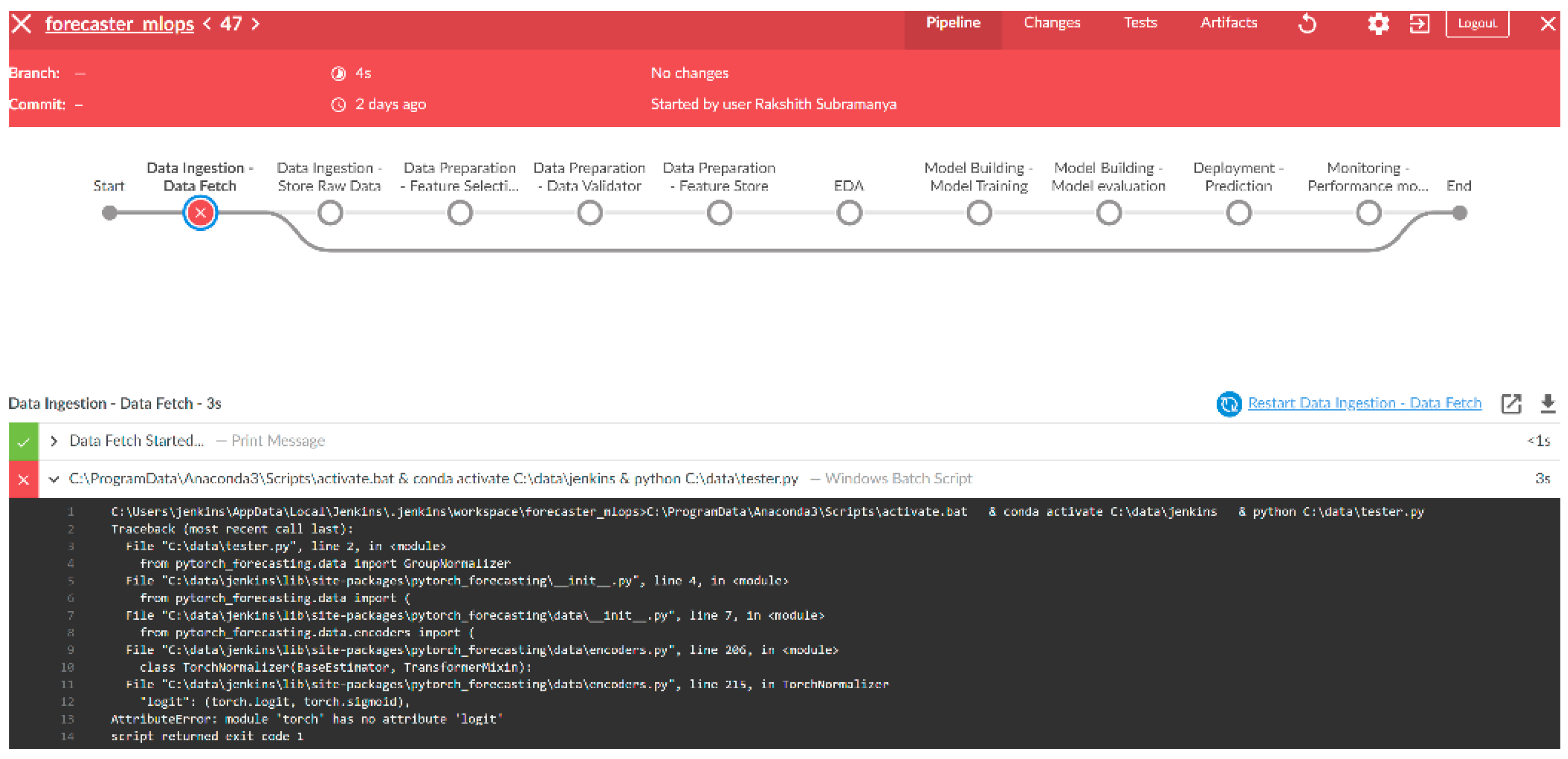Click the restart stage circular icon
1568x759 pixels.
(1229, 403)
